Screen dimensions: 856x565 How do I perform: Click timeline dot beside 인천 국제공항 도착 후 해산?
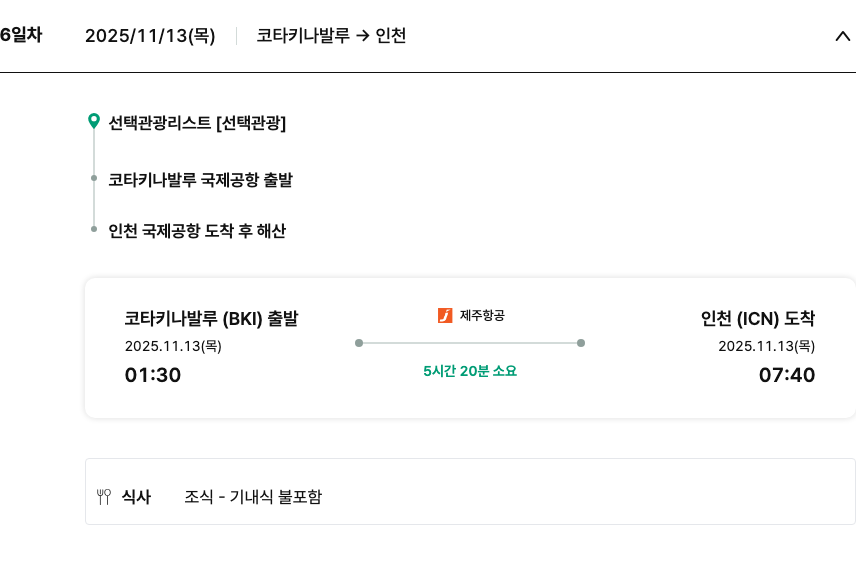pos(94,230)
